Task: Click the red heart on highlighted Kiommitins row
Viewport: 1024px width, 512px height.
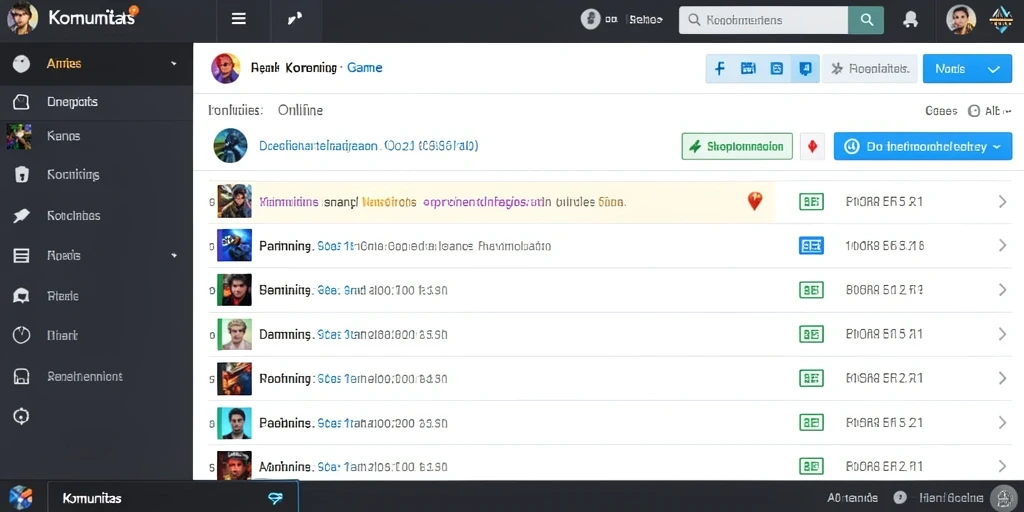Action: 754,201
